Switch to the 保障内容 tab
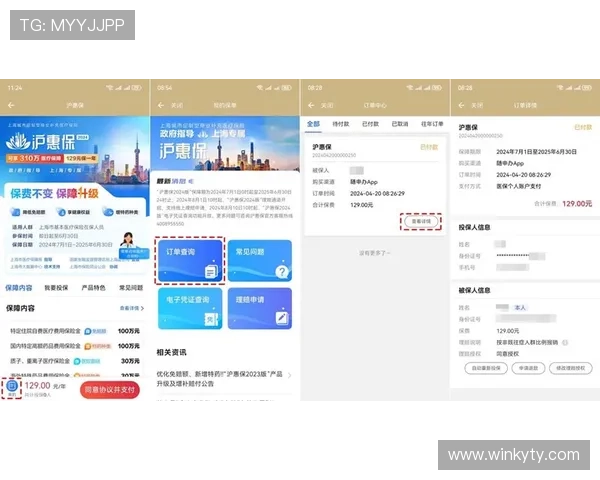 point(19,288)
